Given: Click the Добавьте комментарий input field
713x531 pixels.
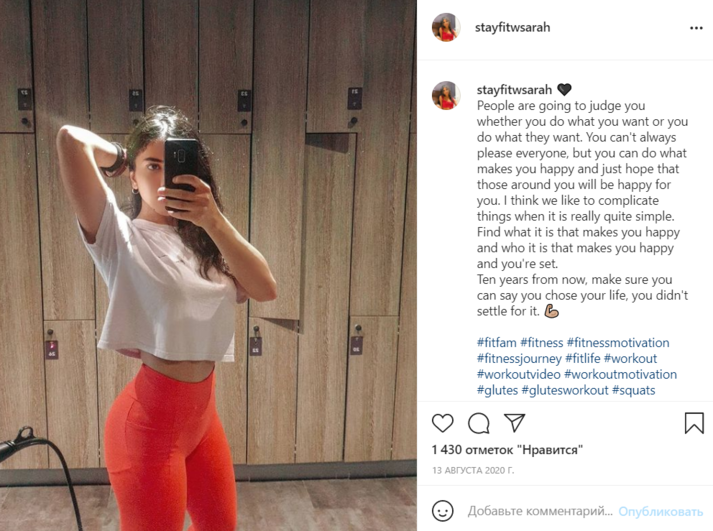Looking at the screenshot, I should tap(540, 511).
